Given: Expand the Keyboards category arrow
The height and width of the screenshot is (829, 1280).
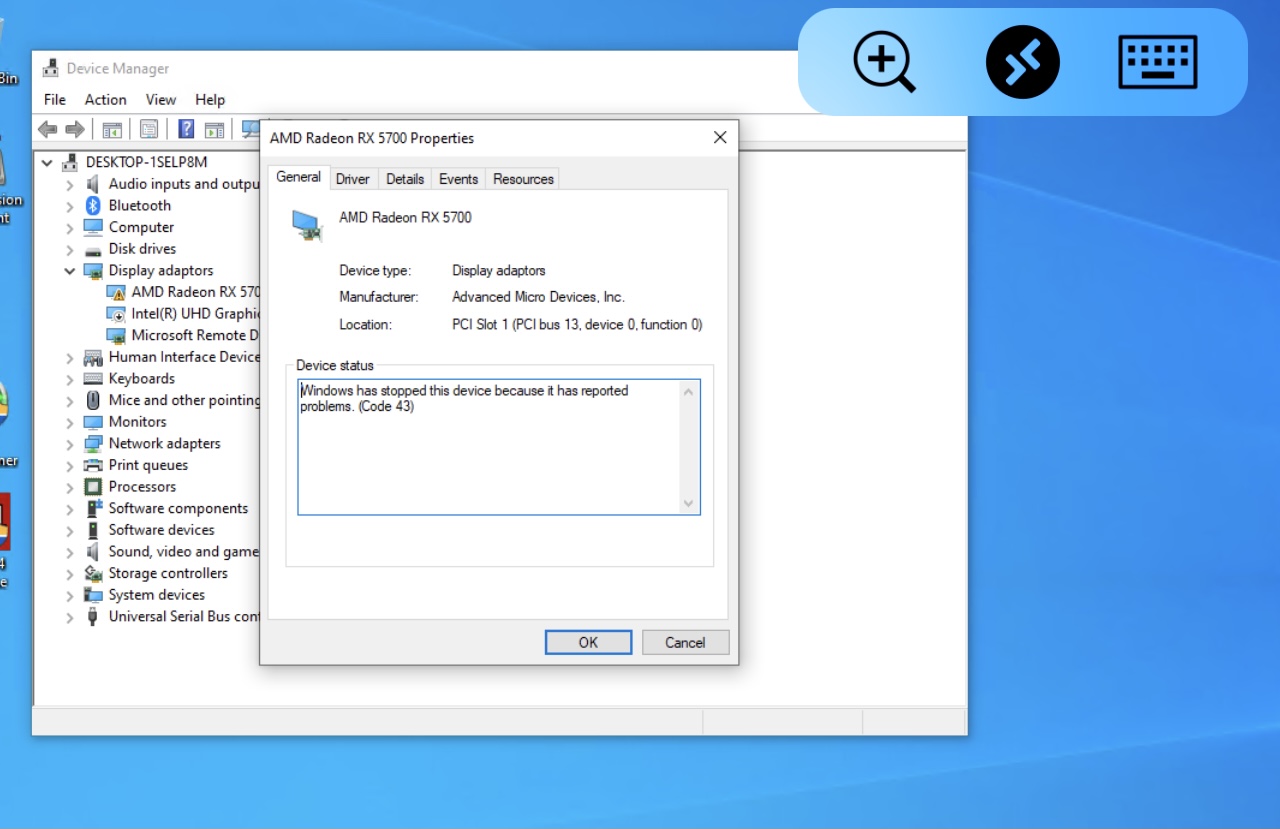Looking at the screenshot, I should (x=69, y=379).
